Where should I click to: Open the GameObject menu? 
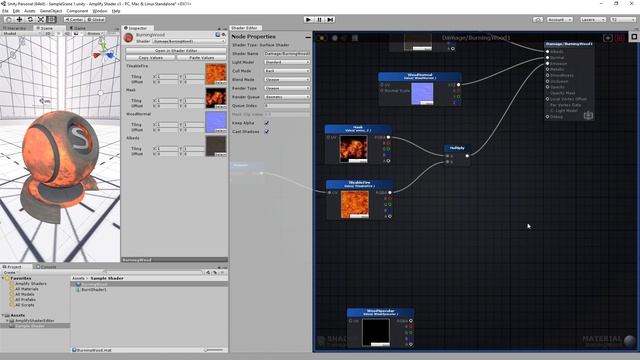click(x=51, y=11)
